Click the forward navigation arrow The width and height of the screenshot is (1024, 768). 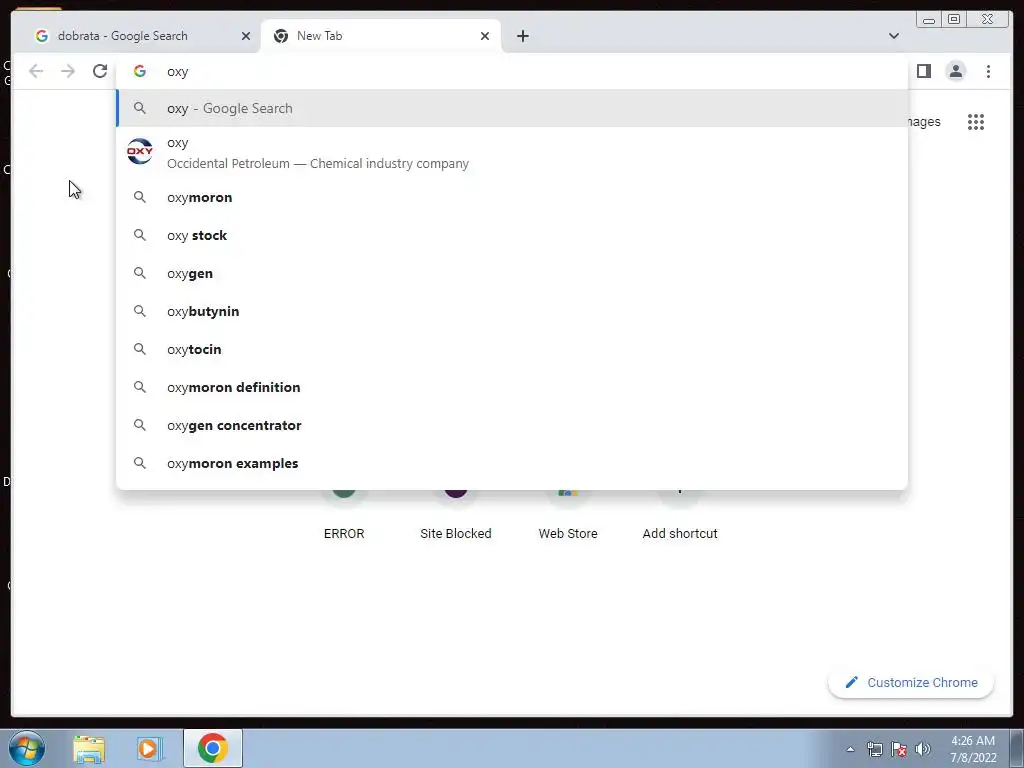68,71
